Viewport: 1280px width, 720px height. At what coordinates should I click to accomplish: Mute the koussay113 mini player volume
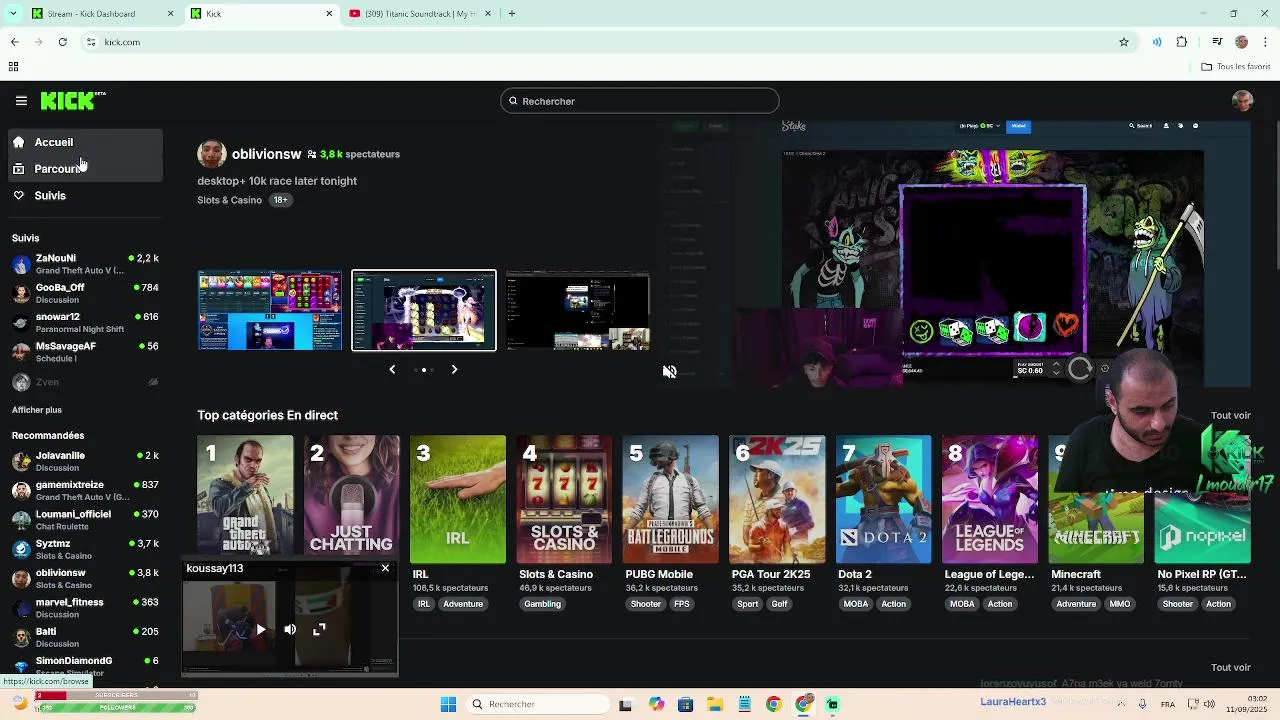(x=290, y=630)
